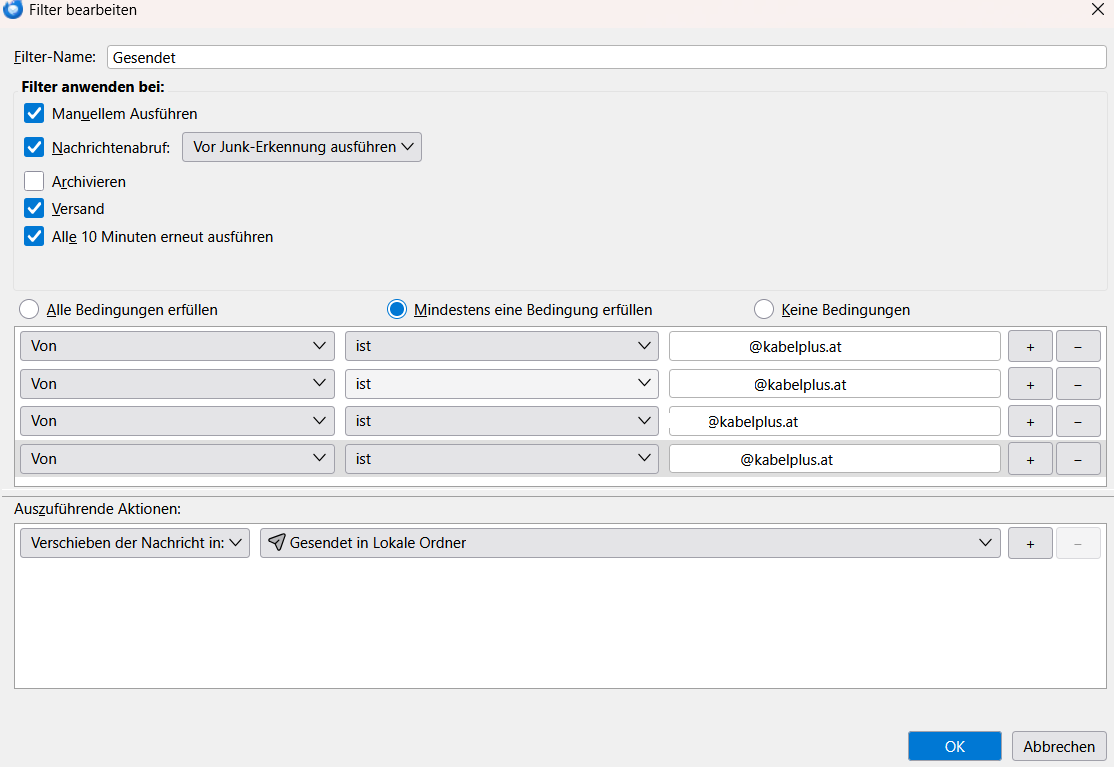The width and height of the screenshot is (1114, 767).
Task: Close the Filter bearbeiten dialog window
Action: (x=1096, y=10)
